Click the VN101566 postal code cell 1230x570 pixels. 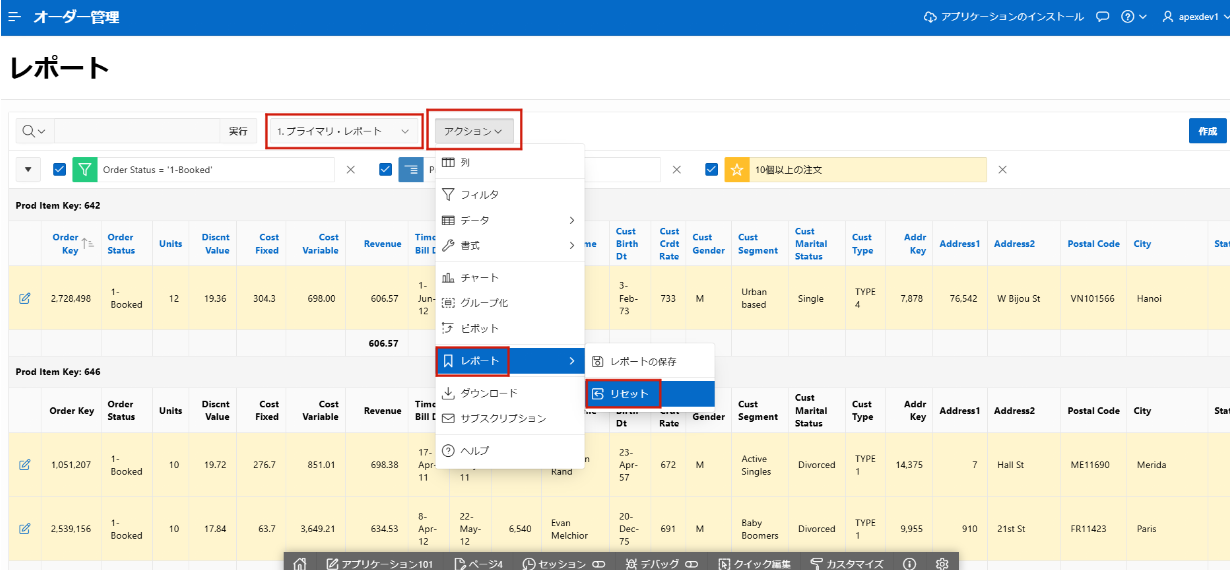1092,298
